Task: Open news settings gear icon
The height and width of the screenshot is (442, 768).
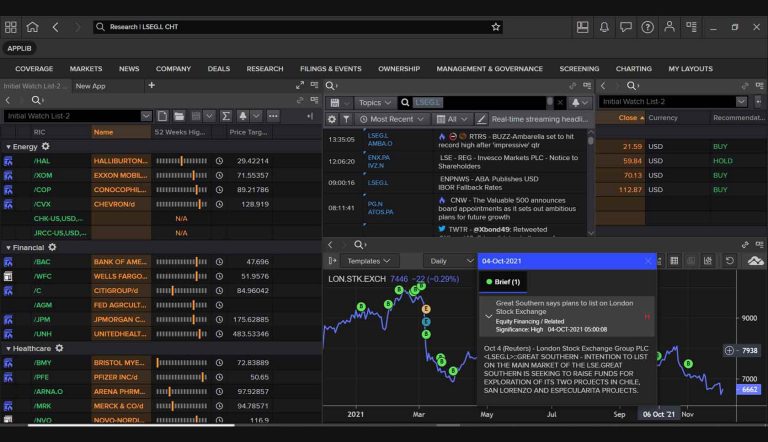Action: click(332, 119)
